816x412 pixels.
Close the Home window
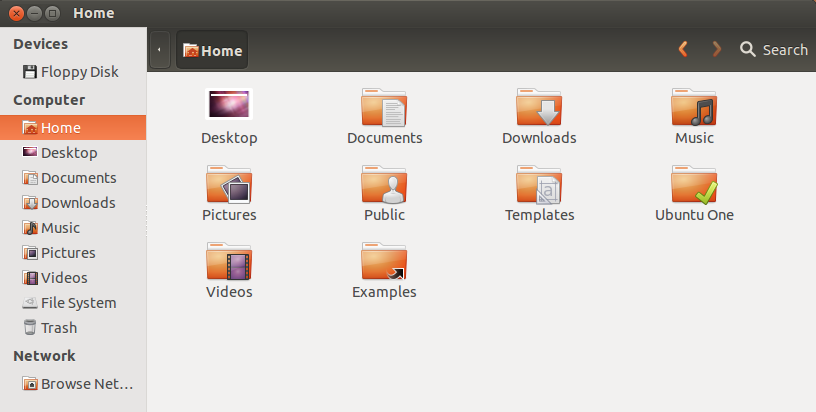(16, 13)
